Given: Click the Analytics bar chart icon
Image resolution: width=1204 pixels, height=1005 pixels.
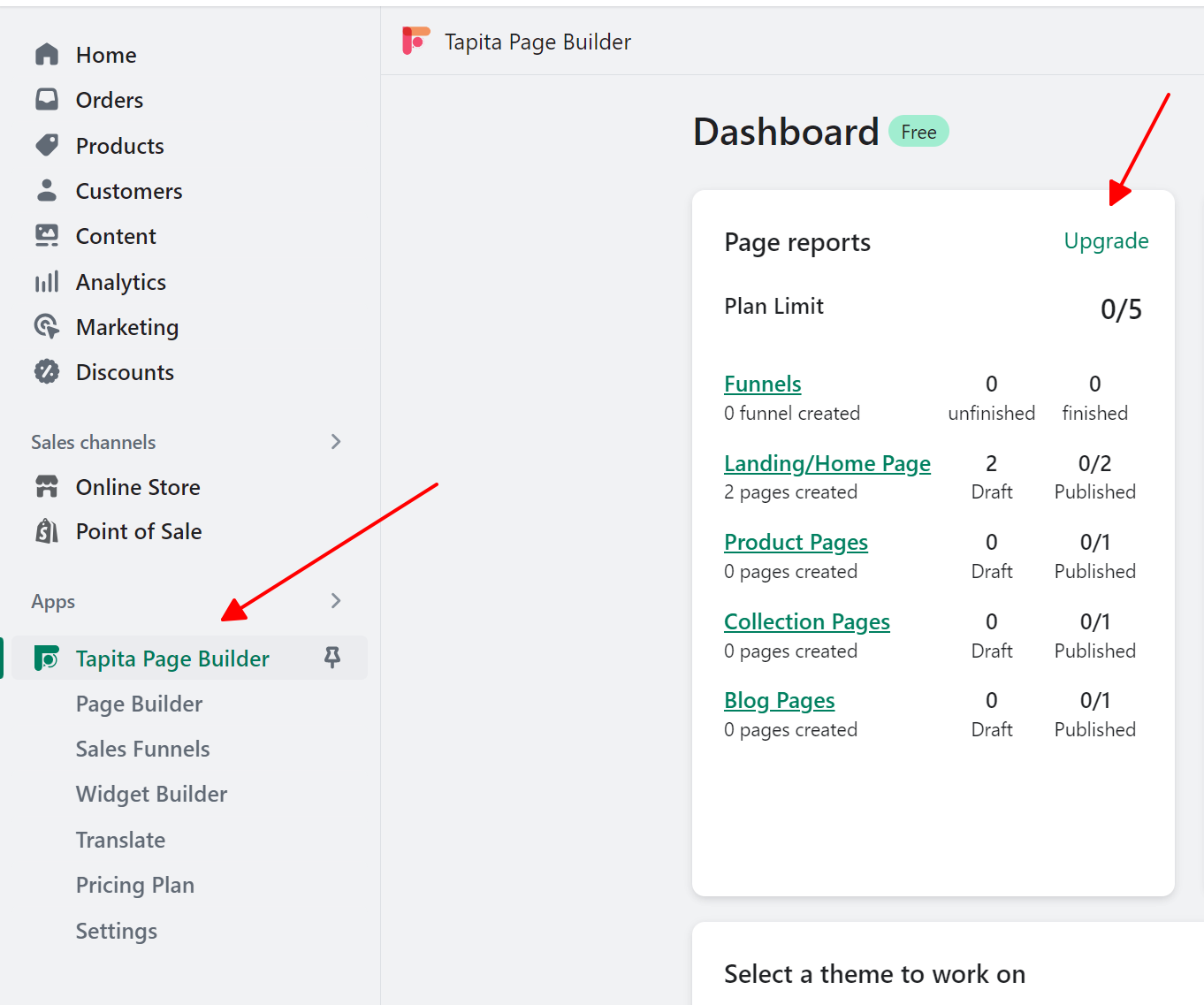Looking at the screenshot, I should point(47,282).
